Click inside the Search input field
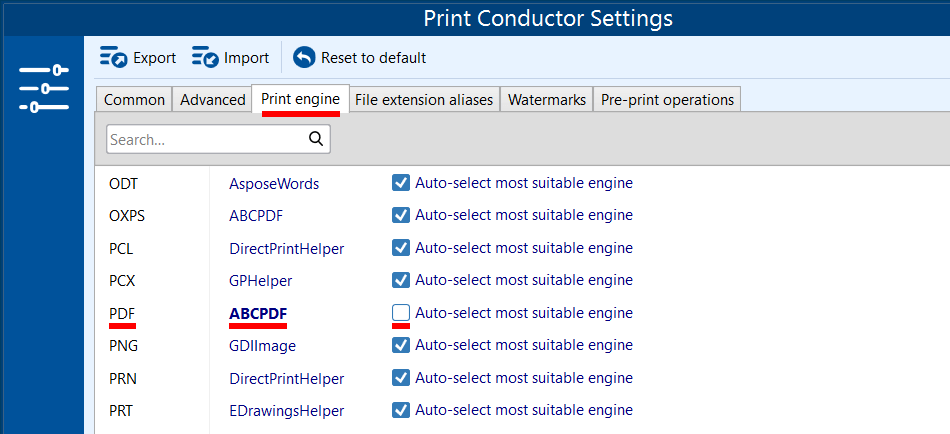The width and height of the screenshot is (950, 434). (x=205, y=140)
